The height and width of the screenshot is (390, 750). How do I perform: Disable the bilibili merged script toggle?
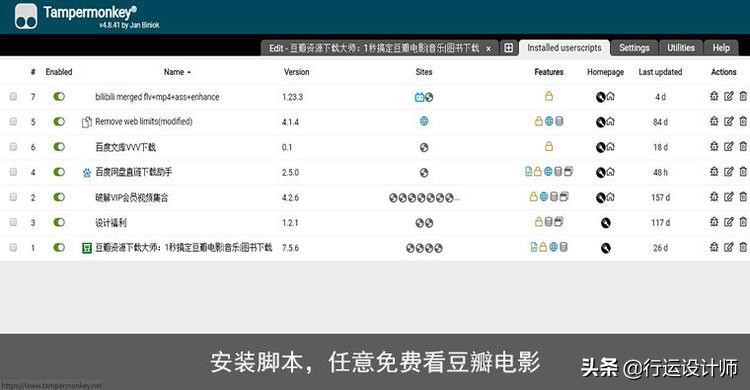pos(59,97)
